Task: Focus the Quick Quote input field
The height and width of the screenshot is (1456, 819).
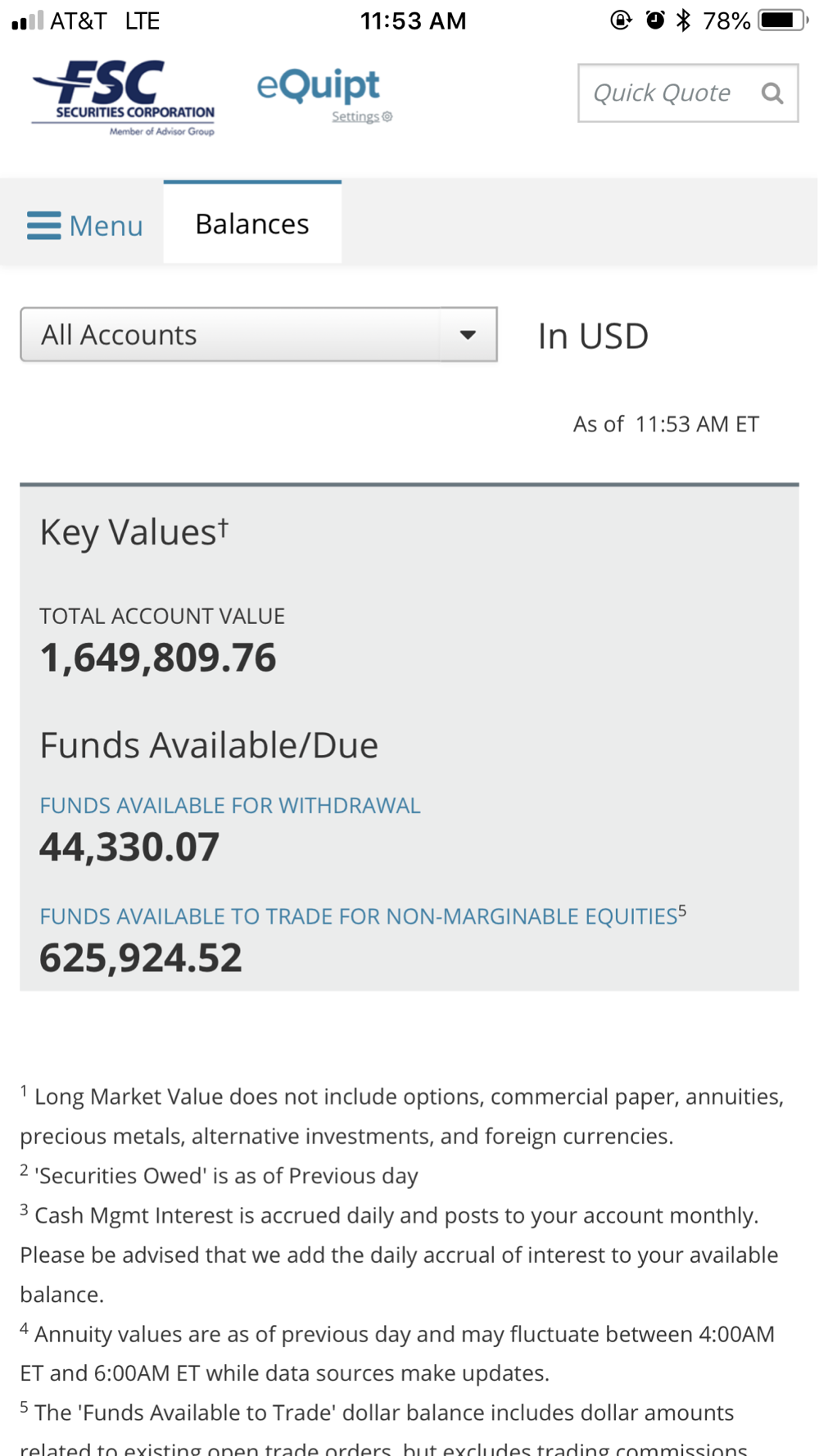Action: [x=662, y=93]
